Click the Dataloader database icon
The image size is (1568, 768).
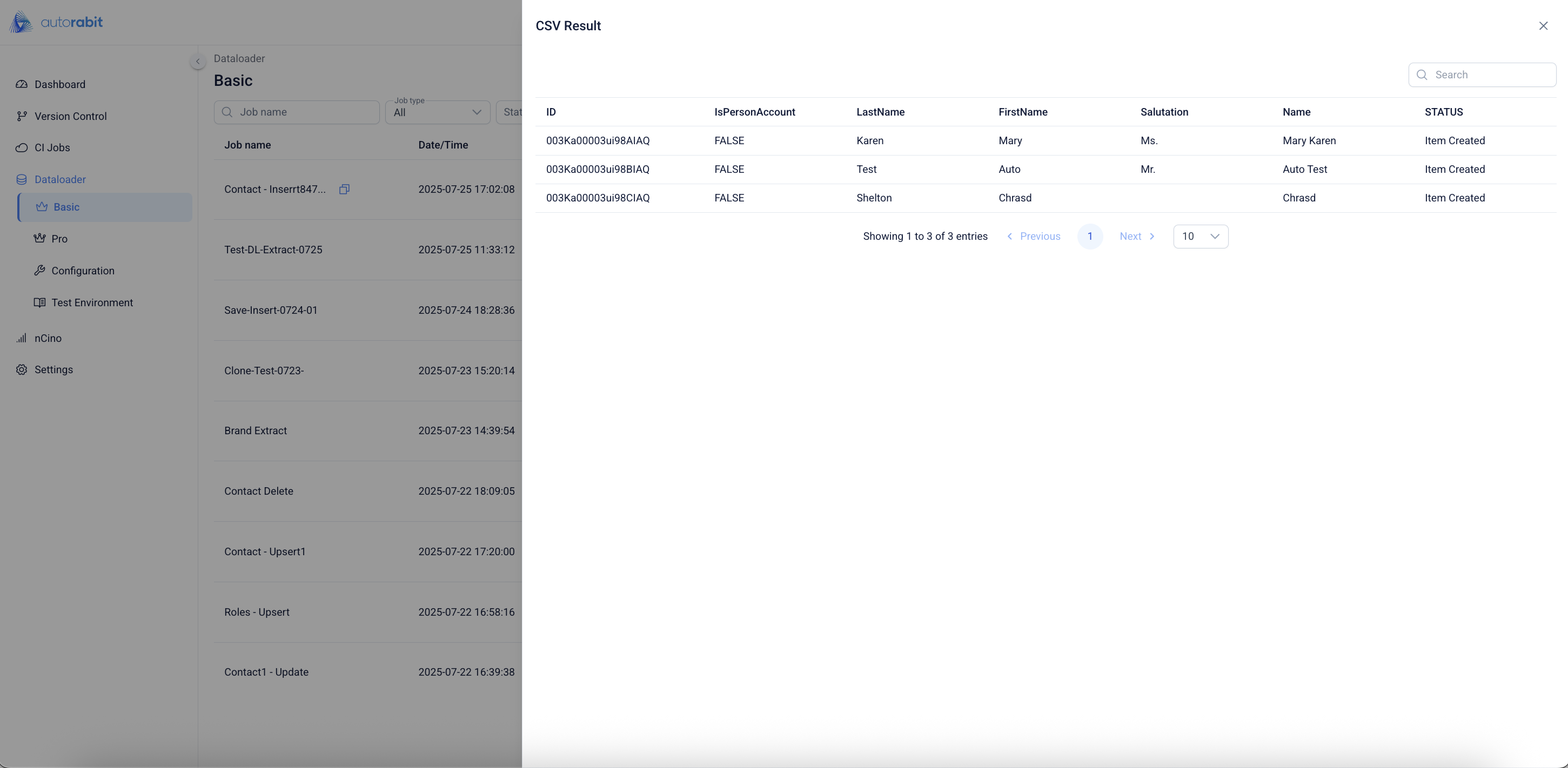tap(22, 179)
